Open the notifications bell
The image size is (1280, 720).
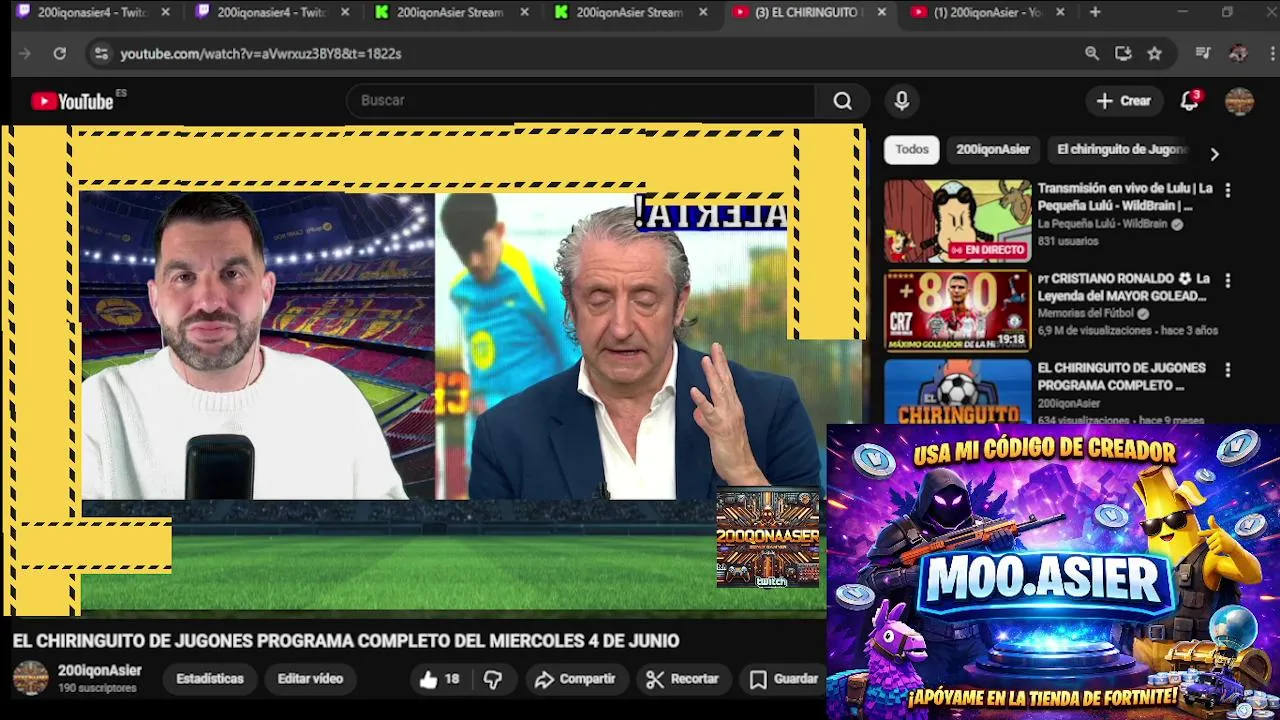point(1189,101)
